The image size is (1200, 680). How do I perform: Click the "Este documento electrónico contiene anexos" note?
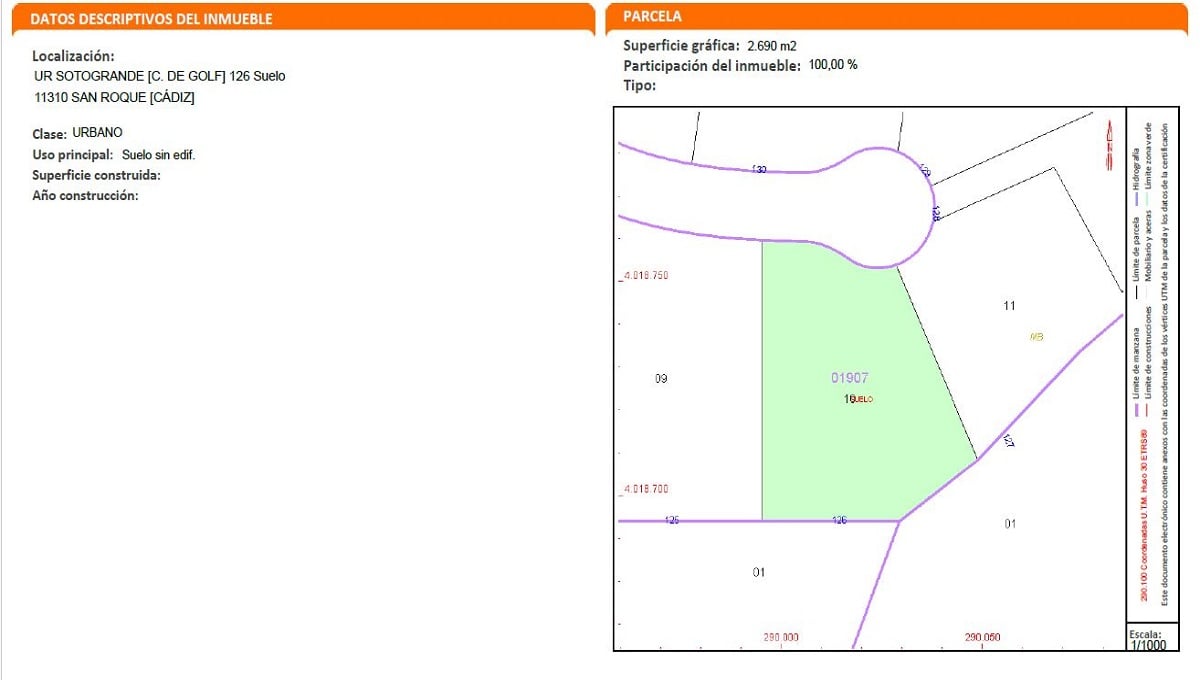click(x=1165, y=365)
